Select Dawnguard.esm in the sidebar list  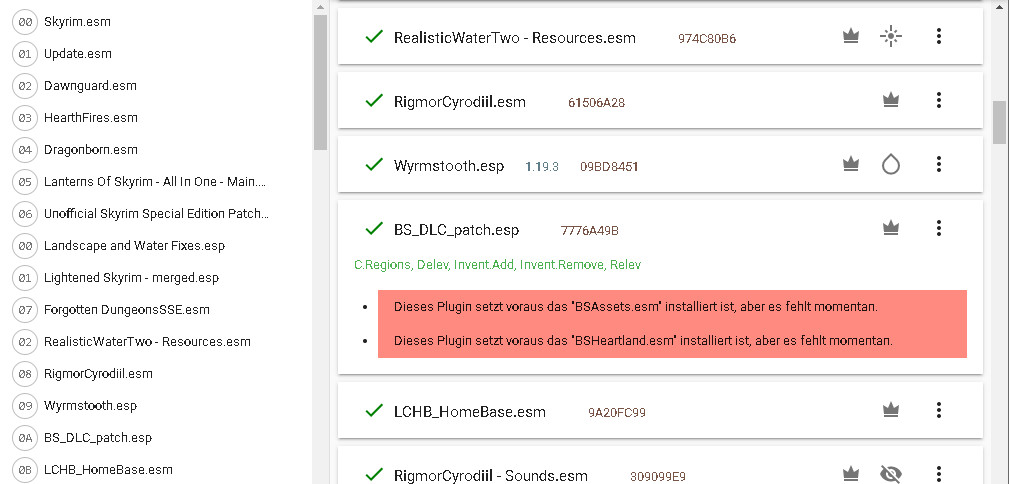pos(90,86)
